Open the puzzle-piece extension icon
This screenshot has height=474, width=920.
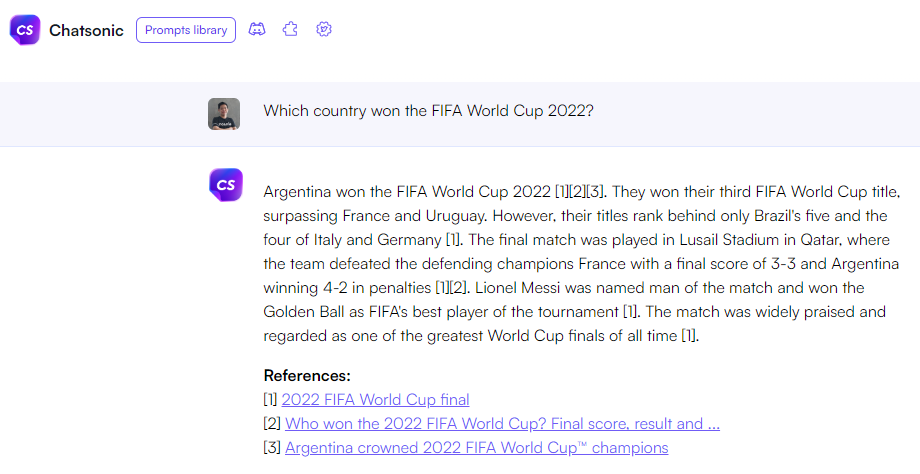(x=290, y=29)
